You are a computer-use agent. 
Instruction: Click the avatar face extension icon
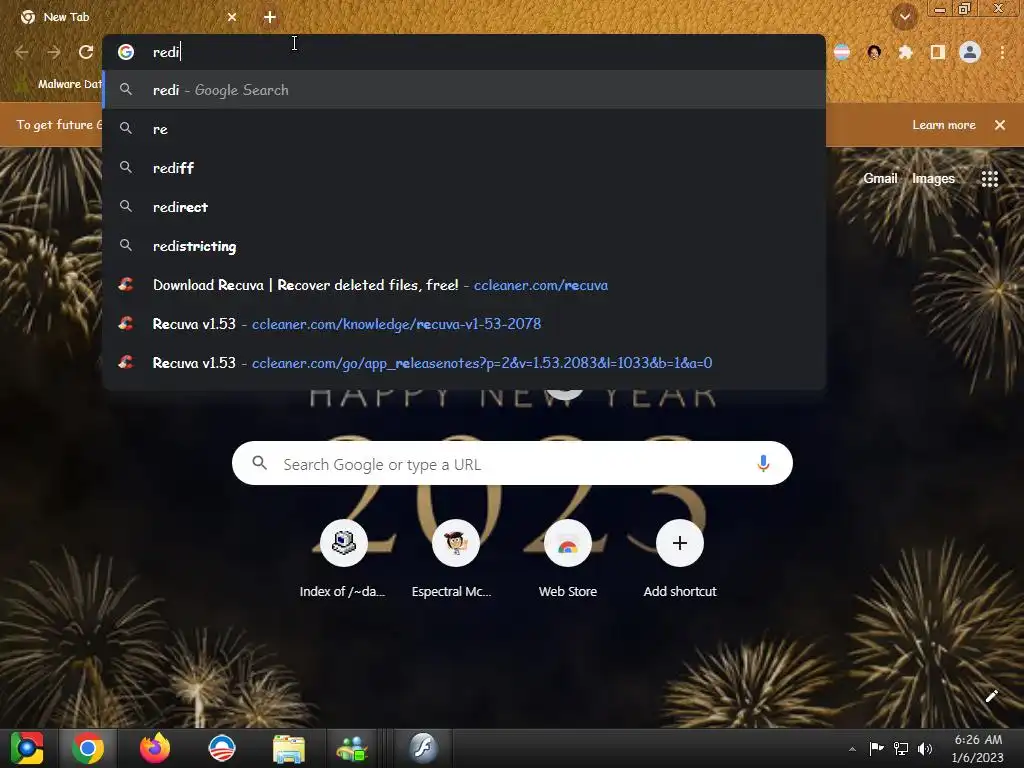pyautogui.click(x=874, y=52)
